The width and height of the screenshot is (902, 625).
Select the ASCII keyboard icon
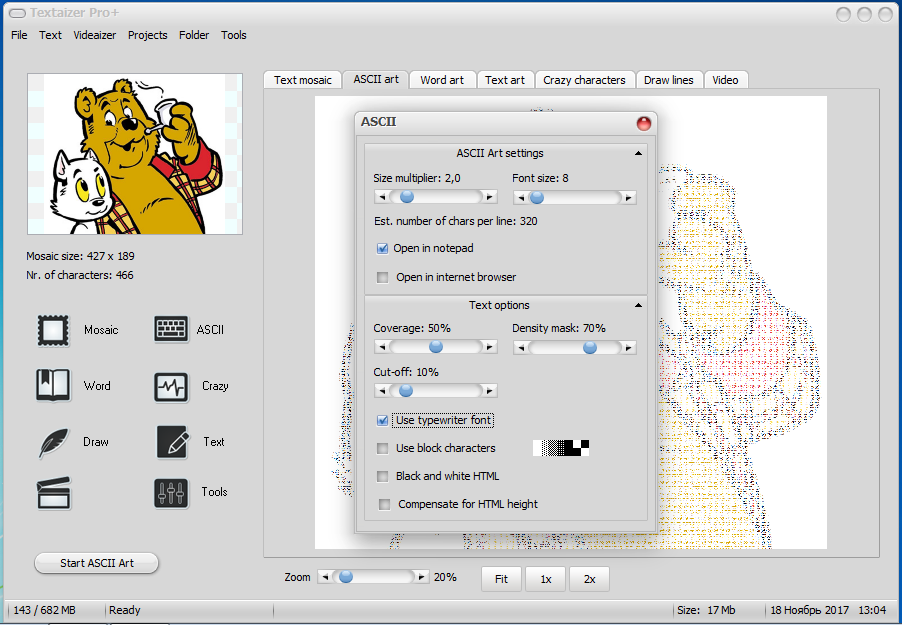tap(171, 329)
